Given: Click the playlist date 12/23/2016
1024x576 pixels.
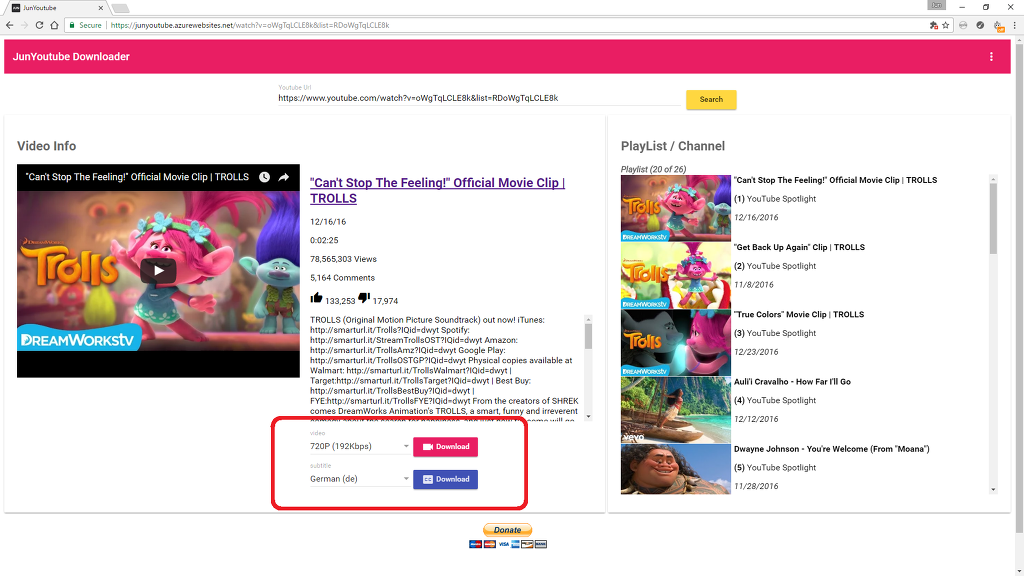Looking at the screenshot, I should click(x=756, y=352).
